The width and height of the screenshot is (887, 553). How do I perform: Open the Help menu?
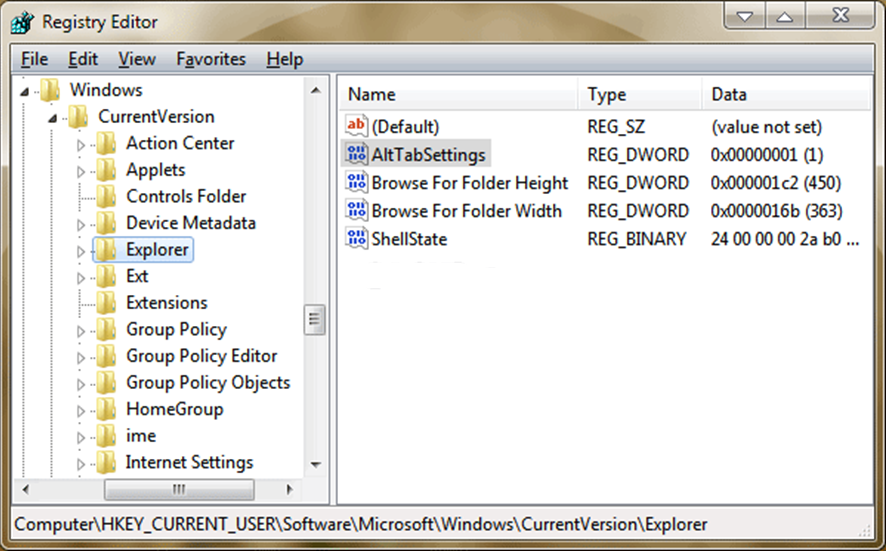(x=285, y=59)
